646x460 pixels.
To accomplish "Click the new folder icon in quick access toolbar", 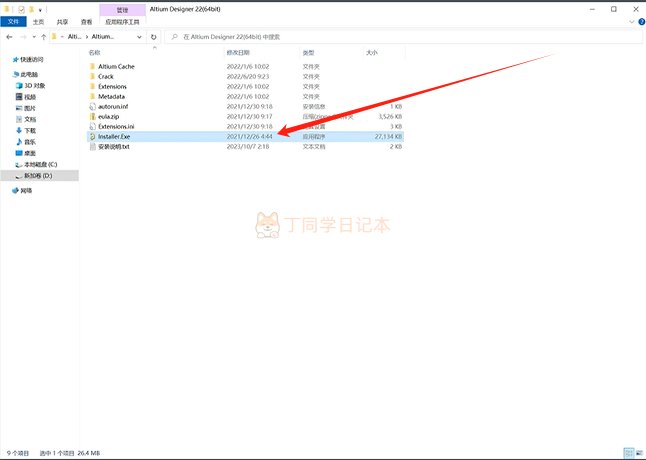I will (x=31, y=9).
